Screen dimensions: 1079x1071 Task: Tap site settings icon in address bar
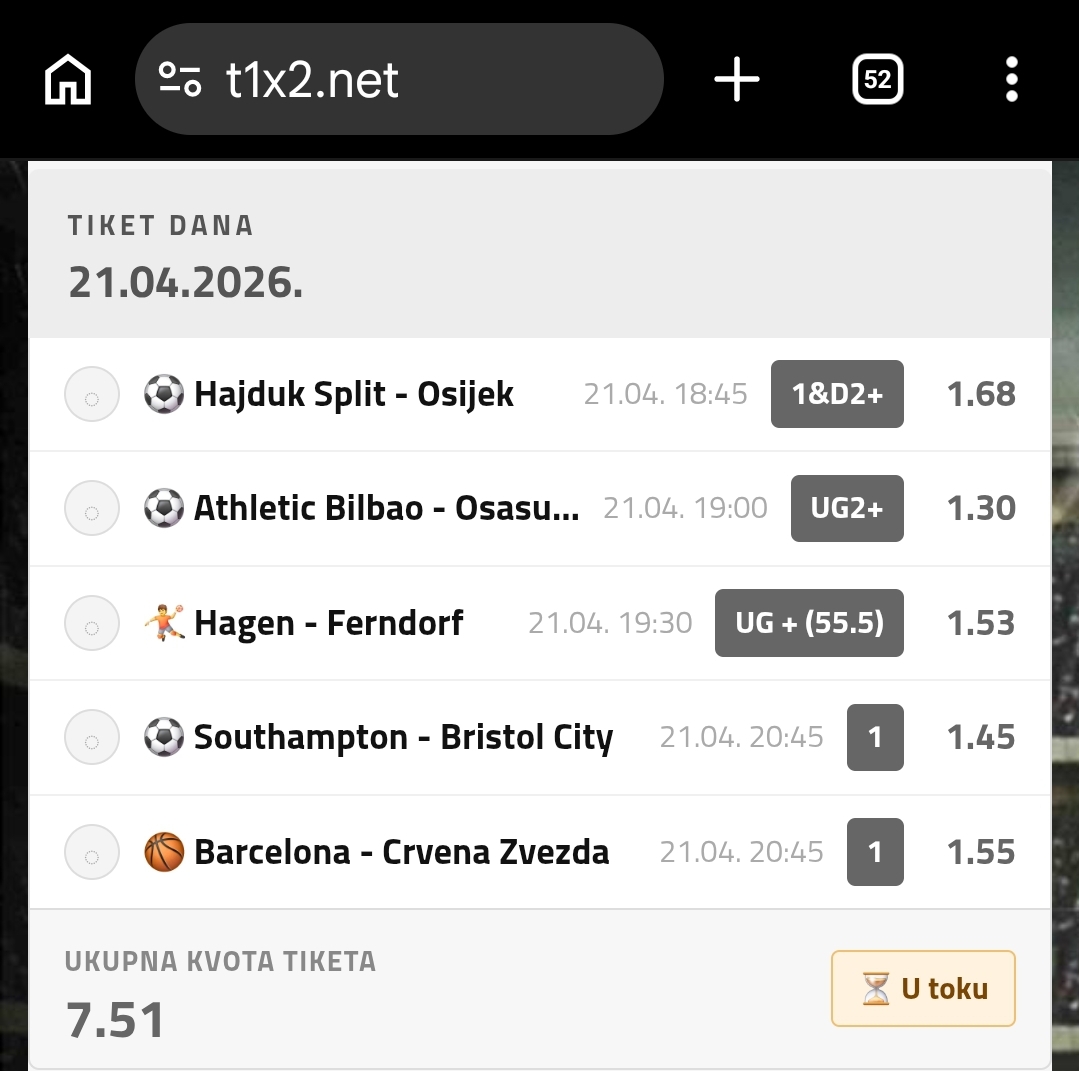coord(180,79)
